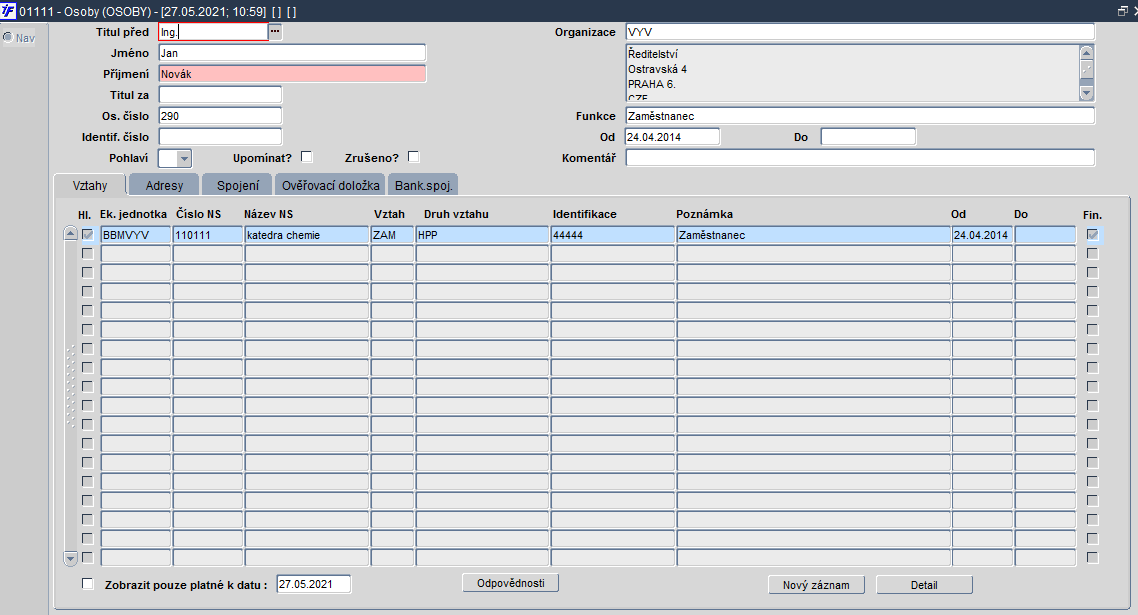Toggle the Zrušeno? checkbox

414,157
